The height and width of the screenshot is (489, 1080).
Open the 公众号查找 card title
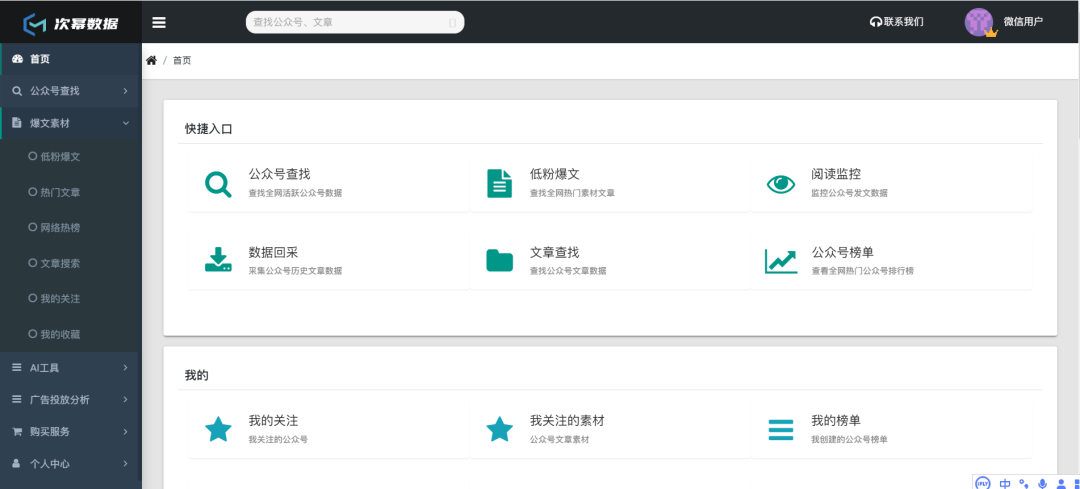coord(280,174)
